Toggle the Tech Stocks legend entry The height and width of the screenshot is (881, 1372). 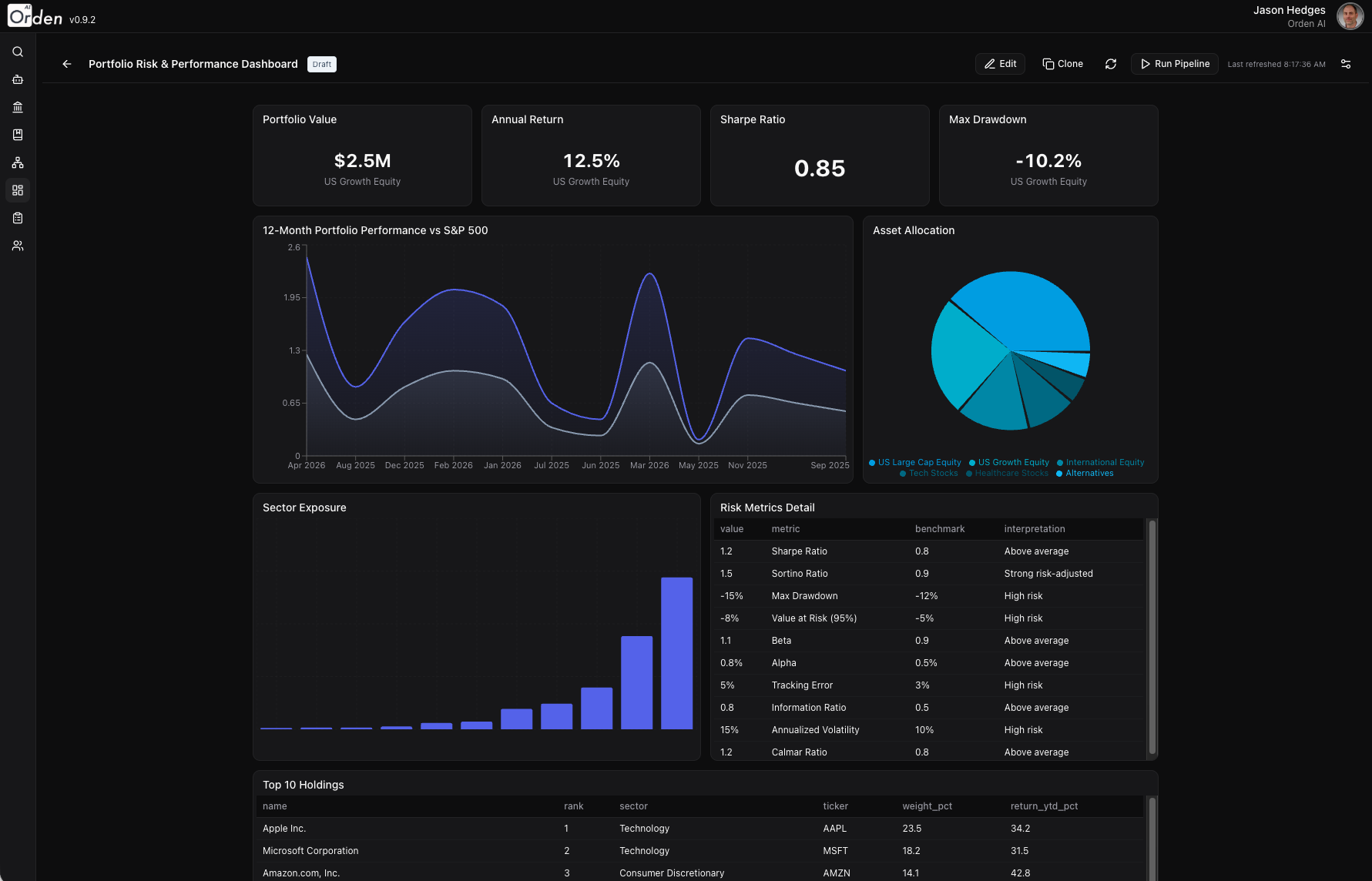point(928,473)
